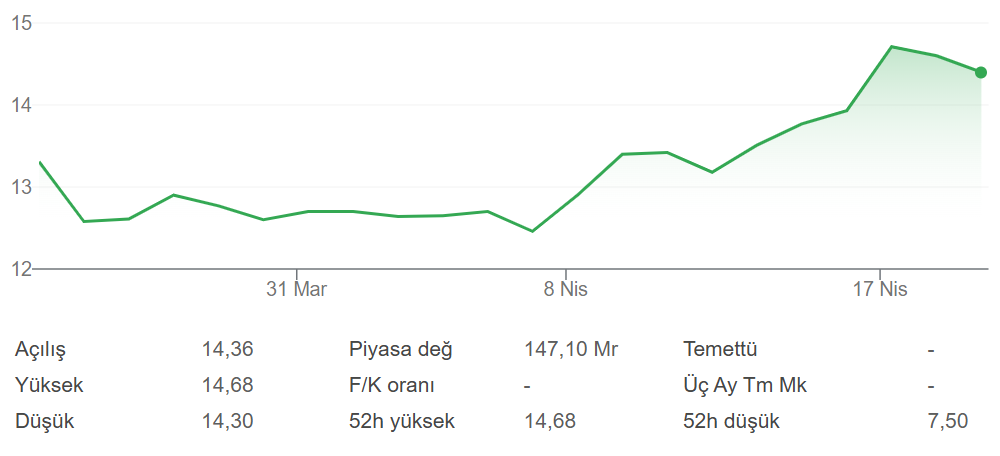Select the F/K oranı label
Image resolution: width=1000 pixels, height=456 pixels.
(x=392, y=386)
